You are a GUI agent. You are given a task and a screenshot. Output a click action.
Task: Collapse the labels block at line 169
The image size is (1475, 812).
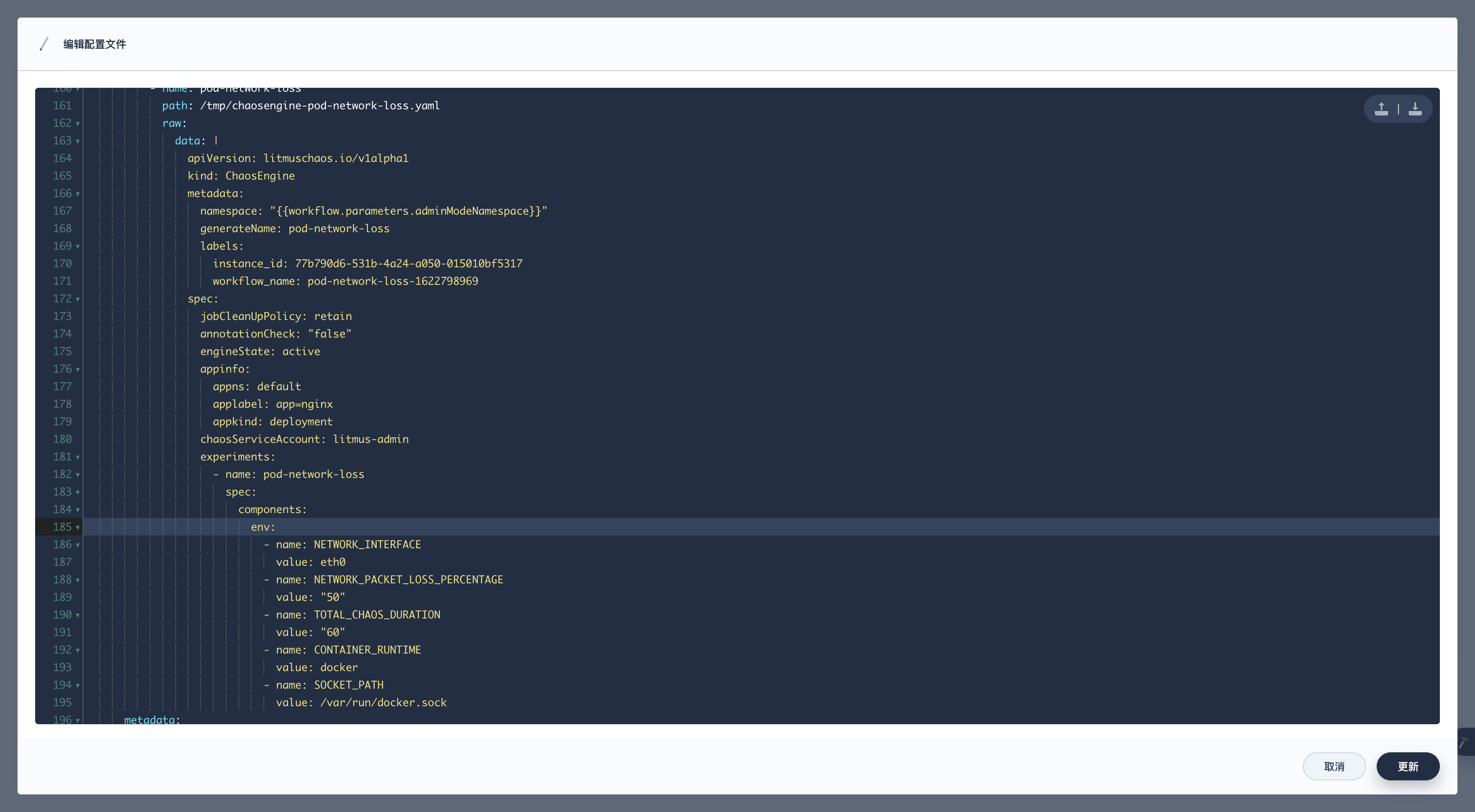(77, 247)
